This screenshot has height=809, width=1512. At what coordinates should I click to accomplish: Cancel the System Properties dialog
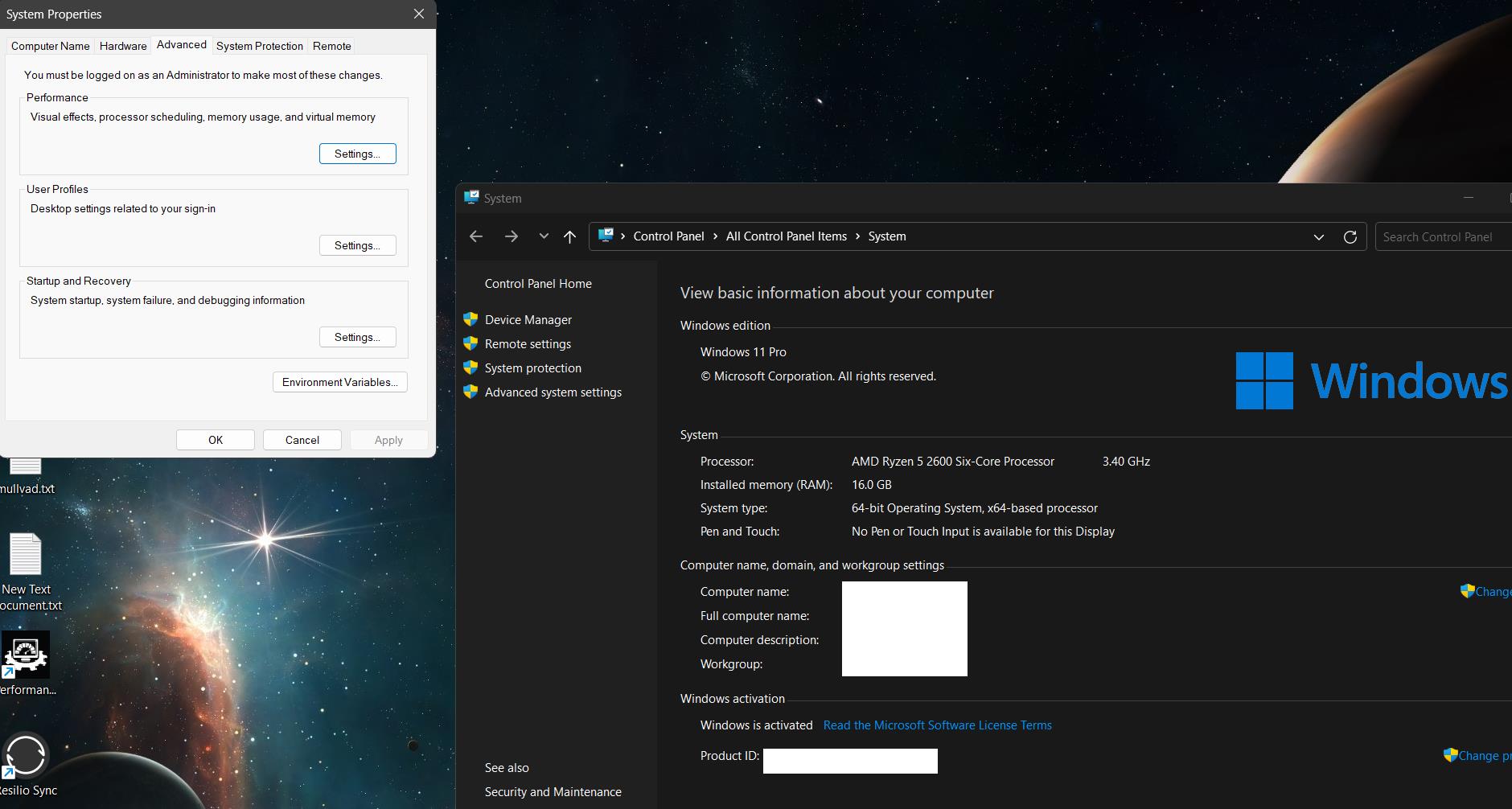coord(302,440)
